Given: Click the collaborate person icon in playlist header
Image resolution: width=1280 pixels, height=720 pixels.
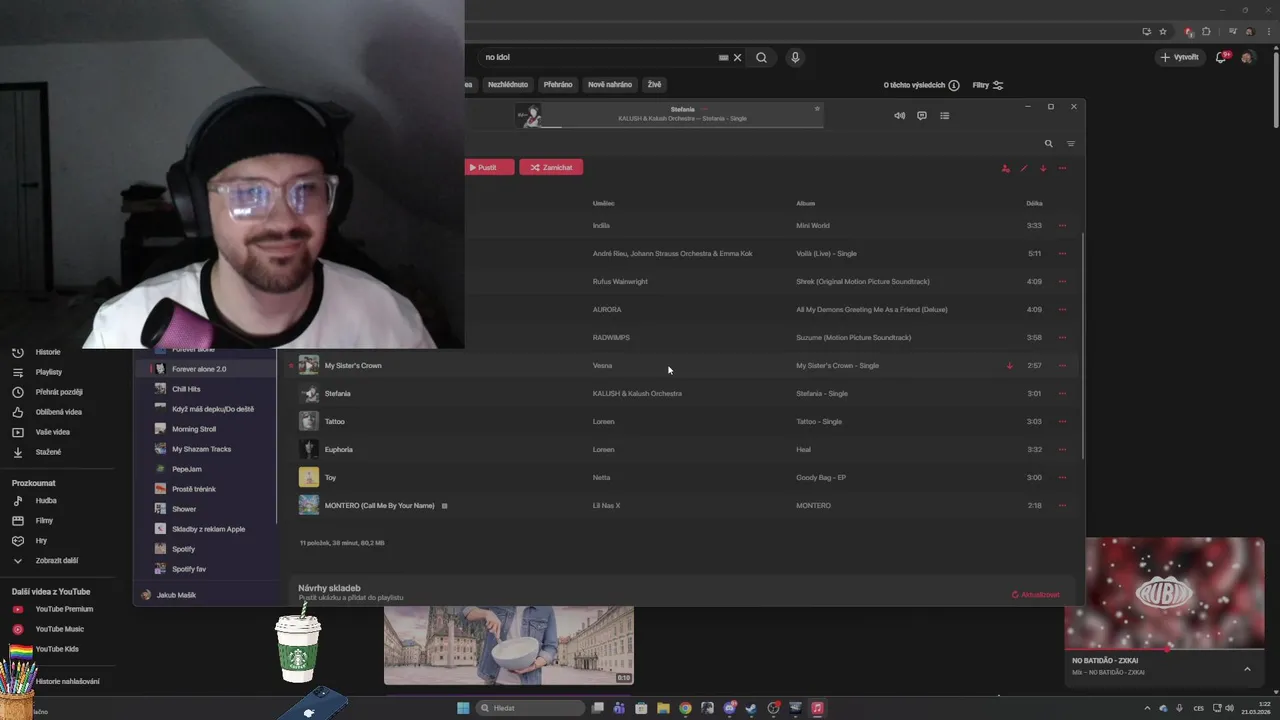Looking at the screenshot, I should coord(1005,168).
